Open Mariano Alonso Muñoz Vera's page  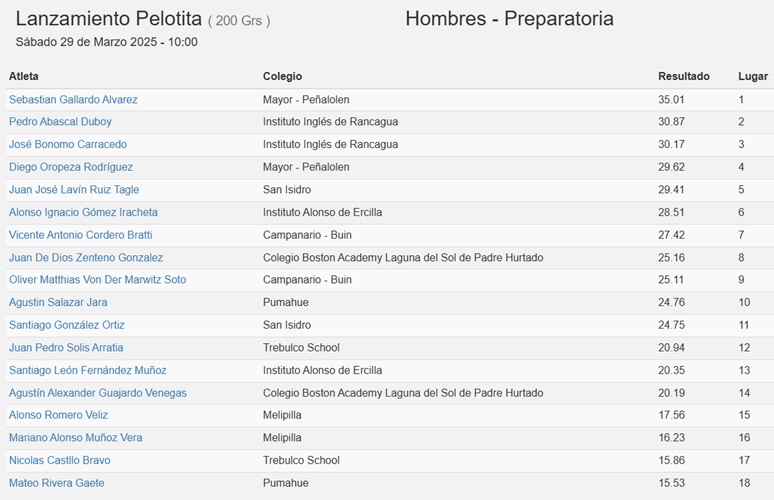tap(76, 438)
